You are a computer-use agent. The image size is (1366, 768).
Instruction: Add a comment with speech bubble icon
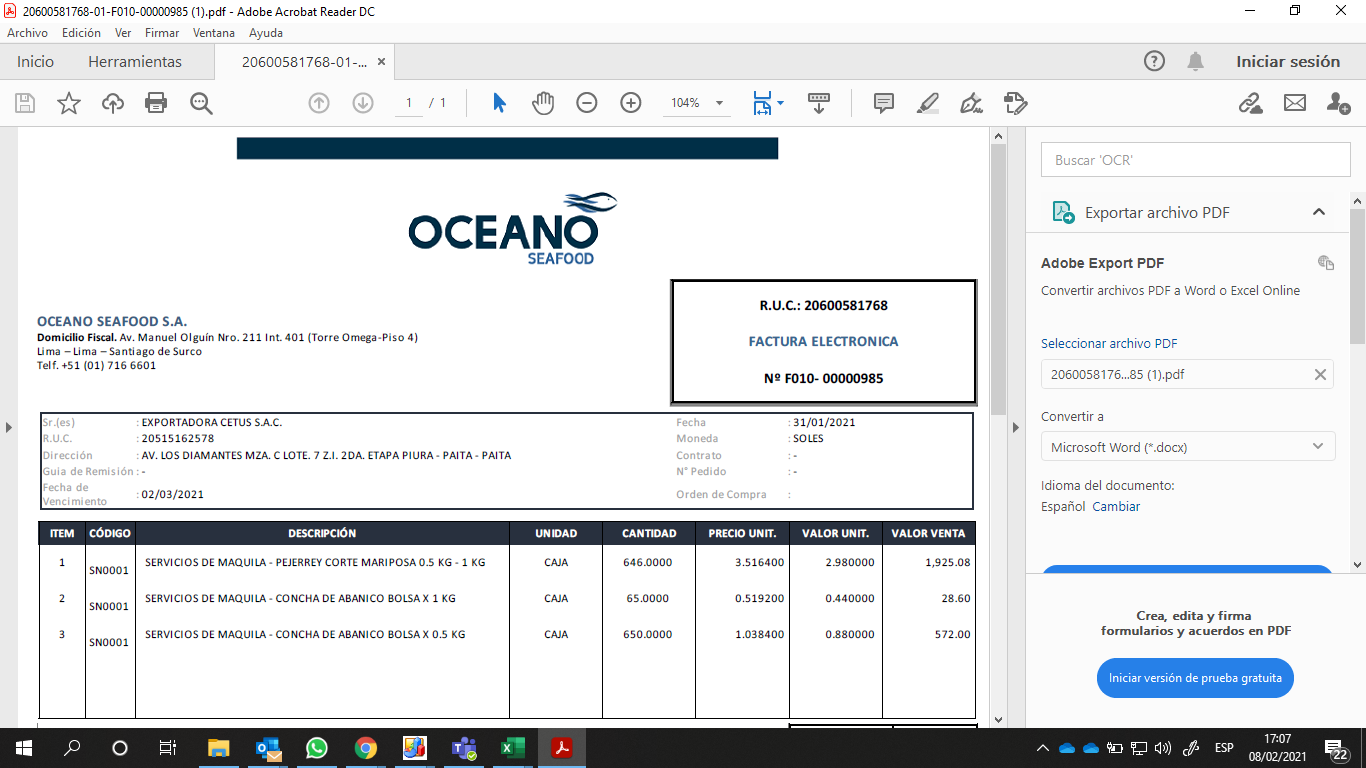pyautogui.click(x=884, y=103)
